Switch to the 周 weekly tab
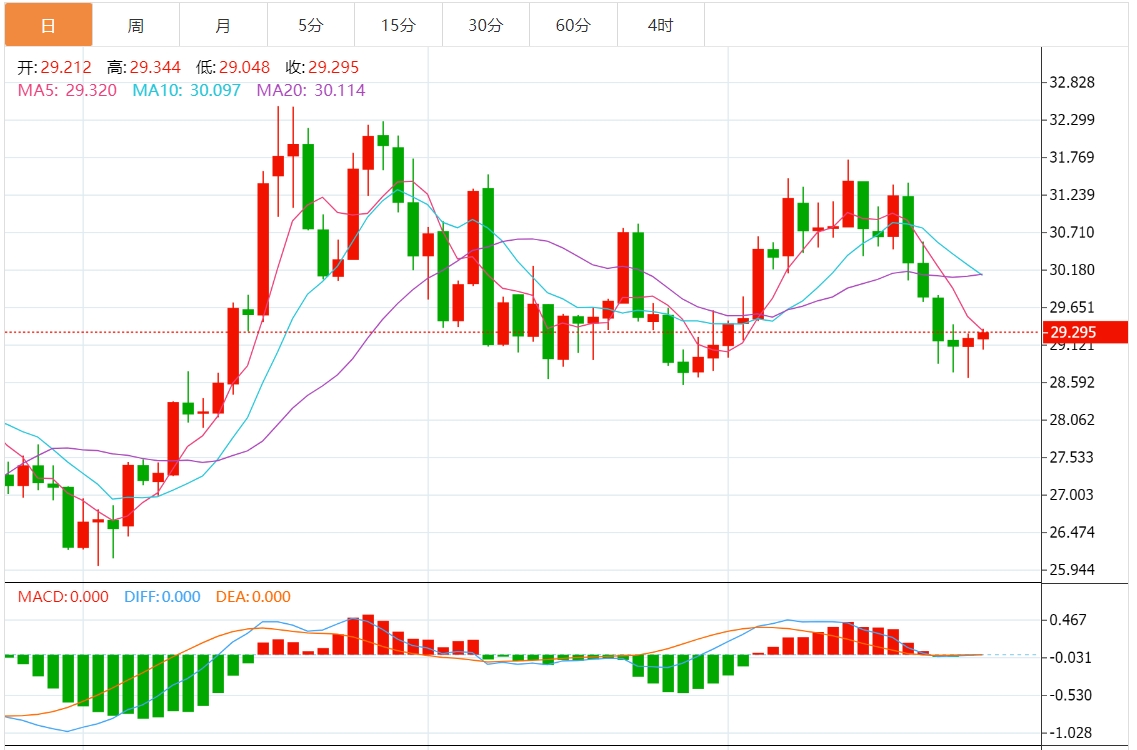Screen dimensions: 1137x750 (136, 25)
